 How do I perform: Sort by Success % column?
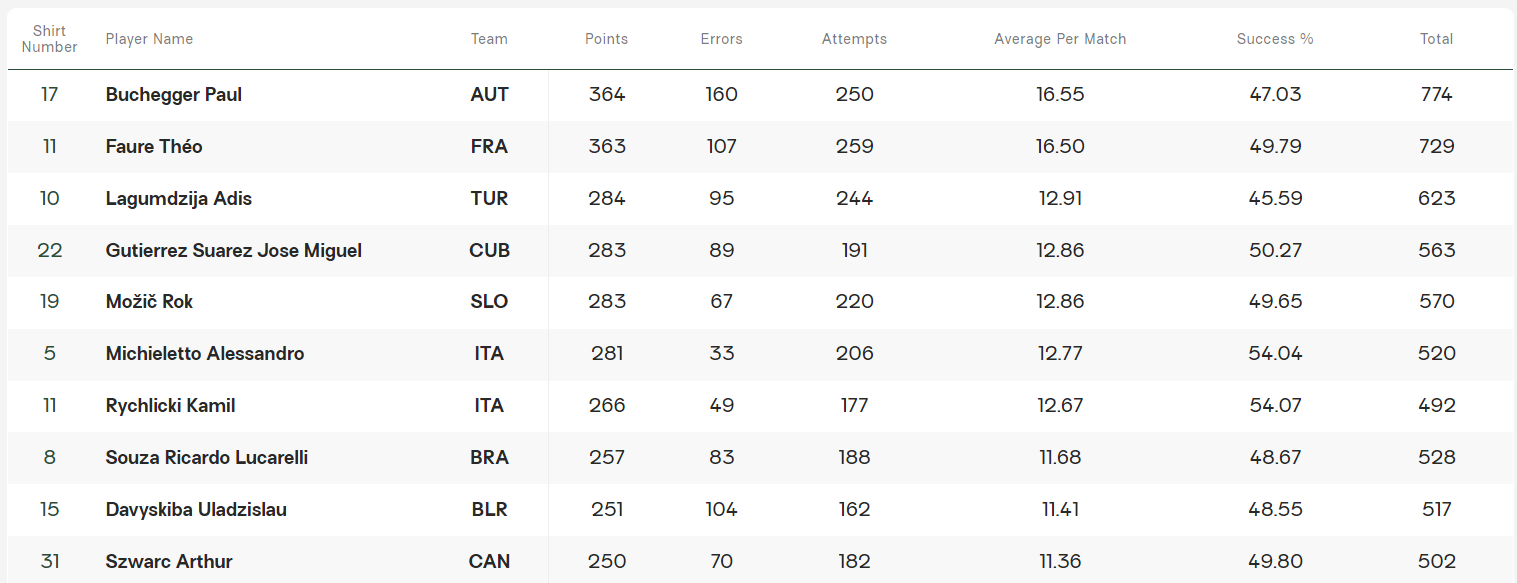(x=1275, y=39)
